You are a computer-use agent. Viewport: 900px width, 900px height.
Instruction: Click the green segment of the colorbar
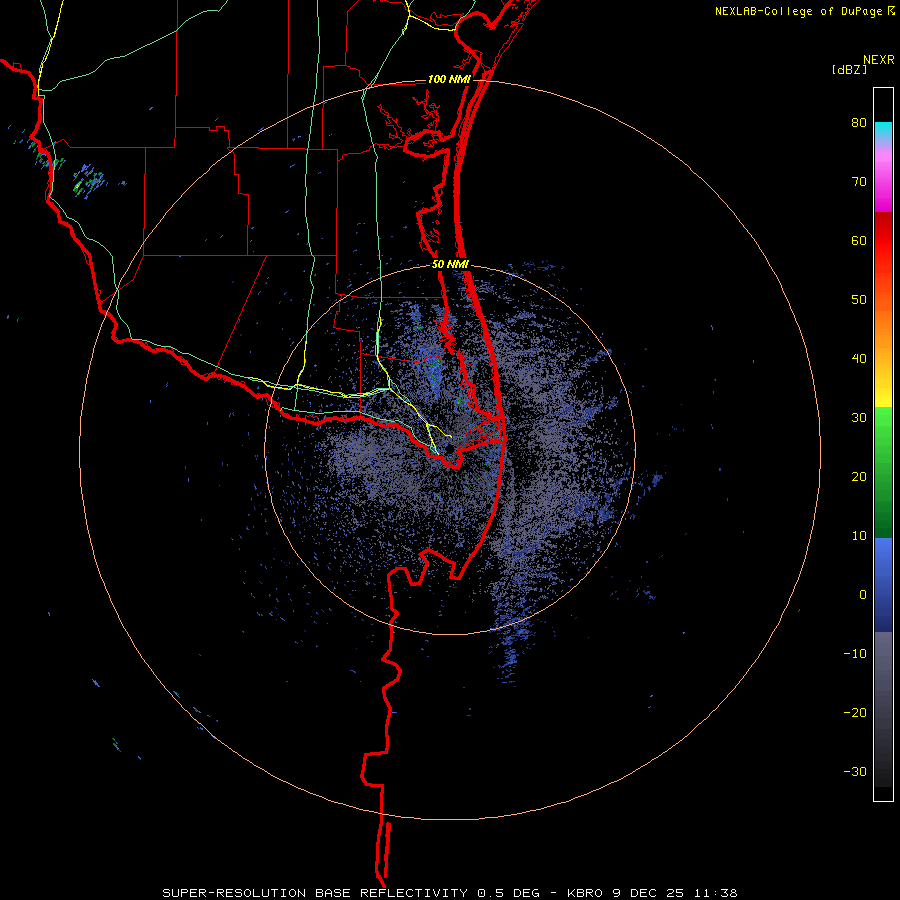(883, 472)
